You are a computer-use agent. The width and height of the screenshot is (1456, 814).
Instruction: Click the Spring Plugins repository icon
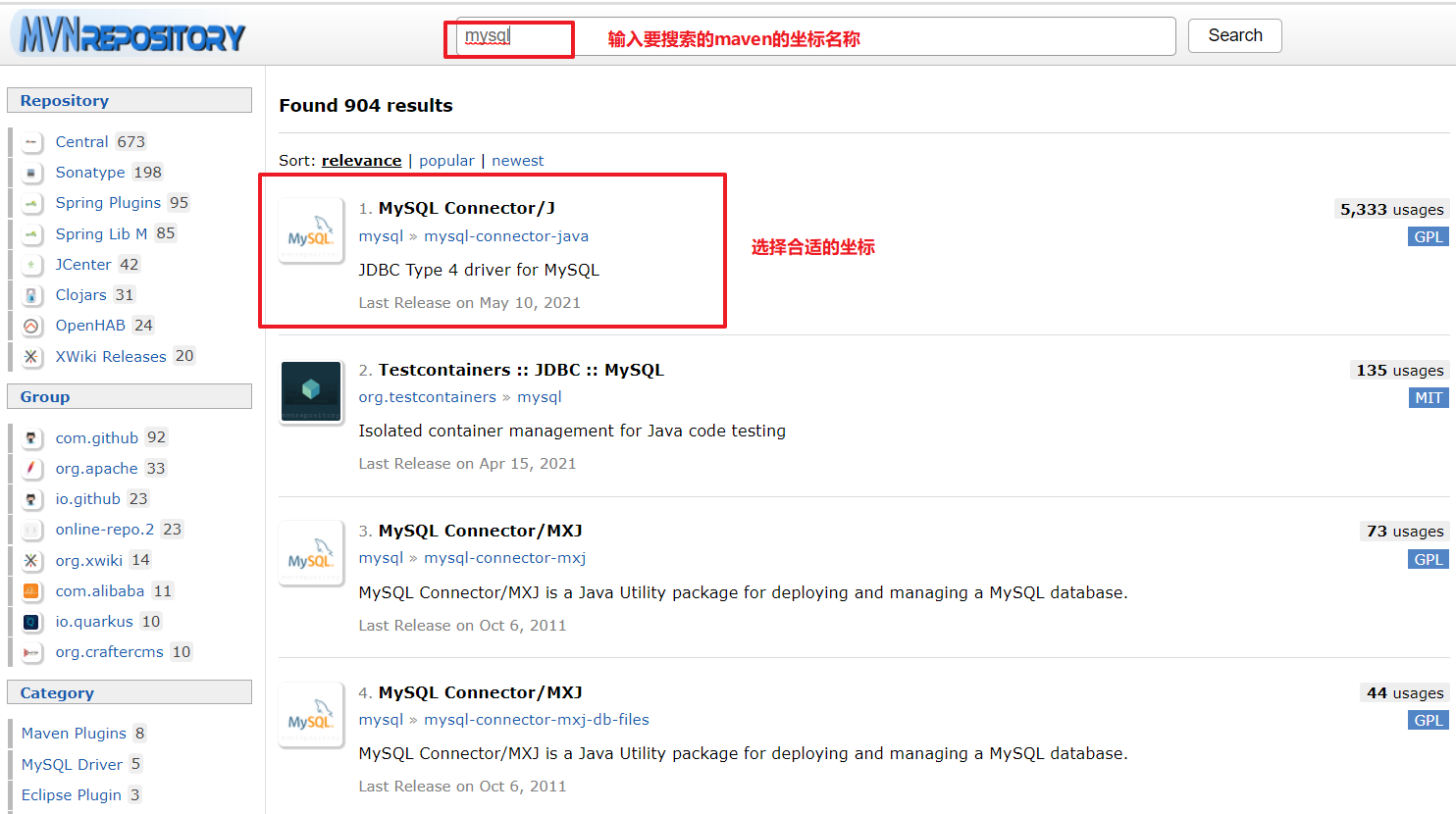pos(31,203)
